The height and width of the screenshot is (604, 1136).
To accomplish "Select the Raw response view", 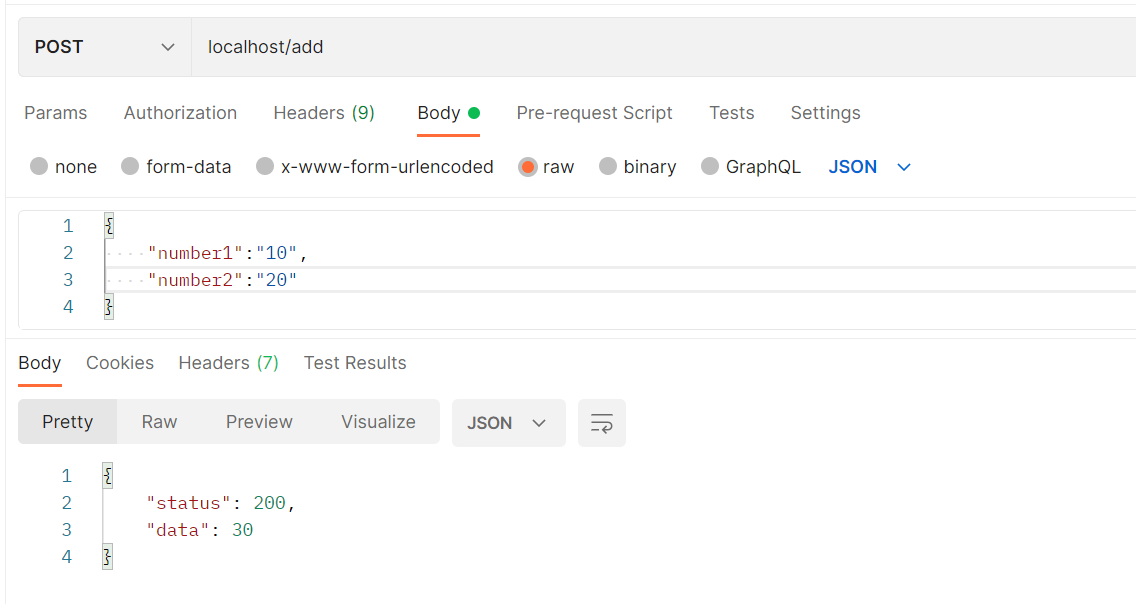I will pyautogui.click(x=158, y=421).
